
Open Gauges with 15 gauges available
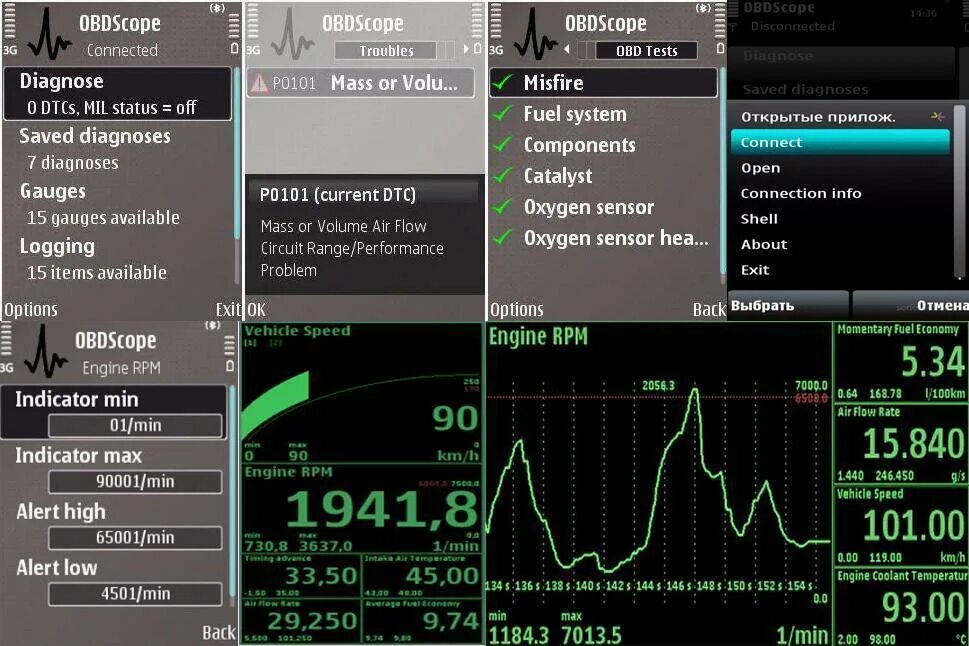(117, 204)
